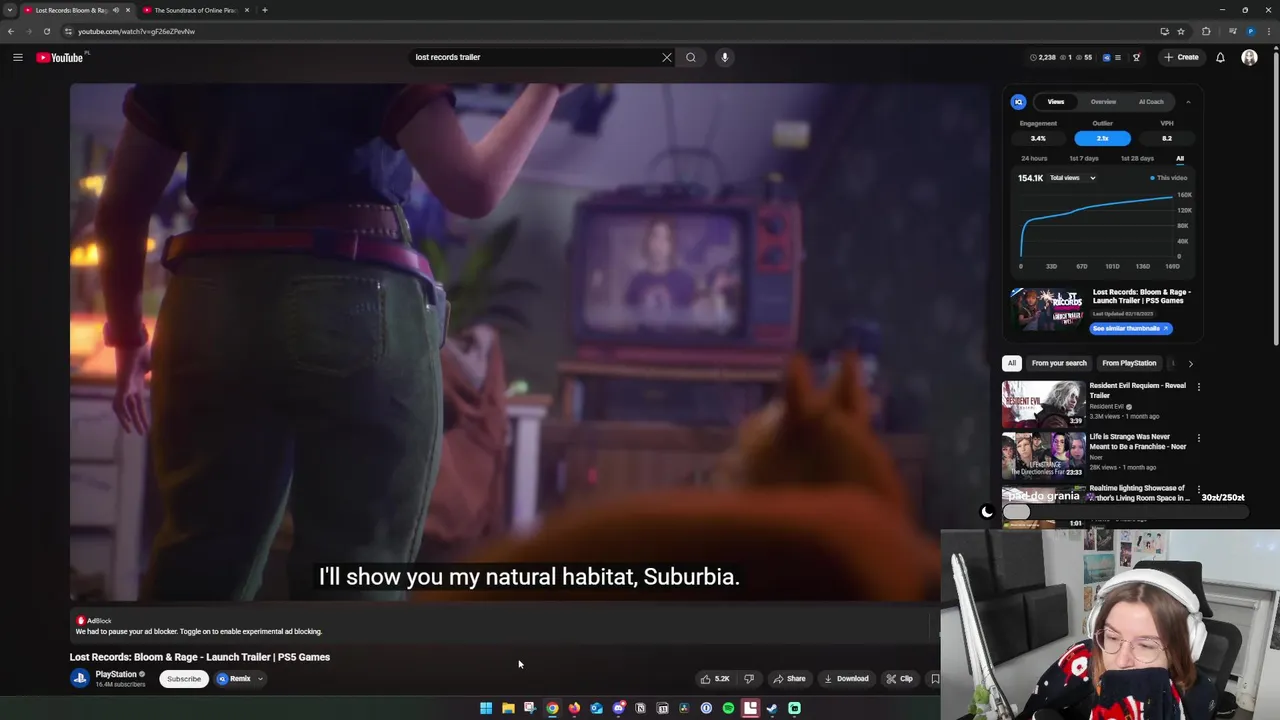Viewport: 1280px width, 720px height.
Task: Open the Total views dropdown
Action: pyautogui.click(x=1072, y=178)
